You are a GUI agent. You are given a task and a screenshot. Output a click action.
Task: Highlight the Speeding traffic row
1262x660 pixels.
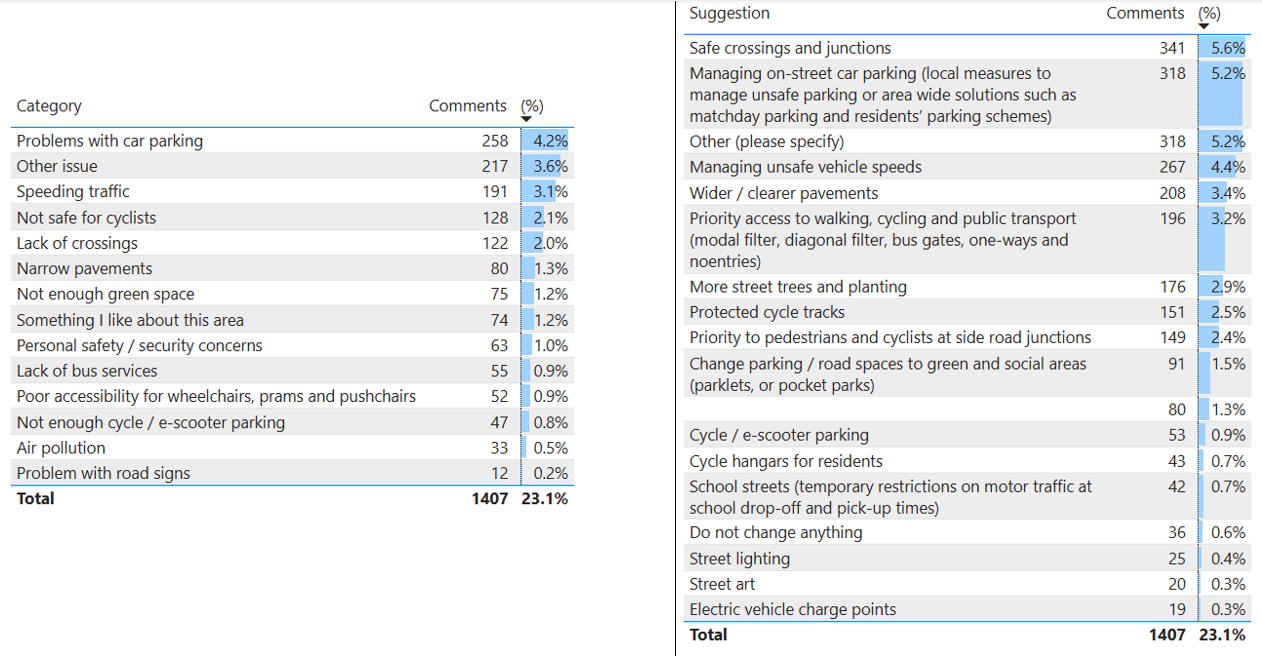click(73, 192)
